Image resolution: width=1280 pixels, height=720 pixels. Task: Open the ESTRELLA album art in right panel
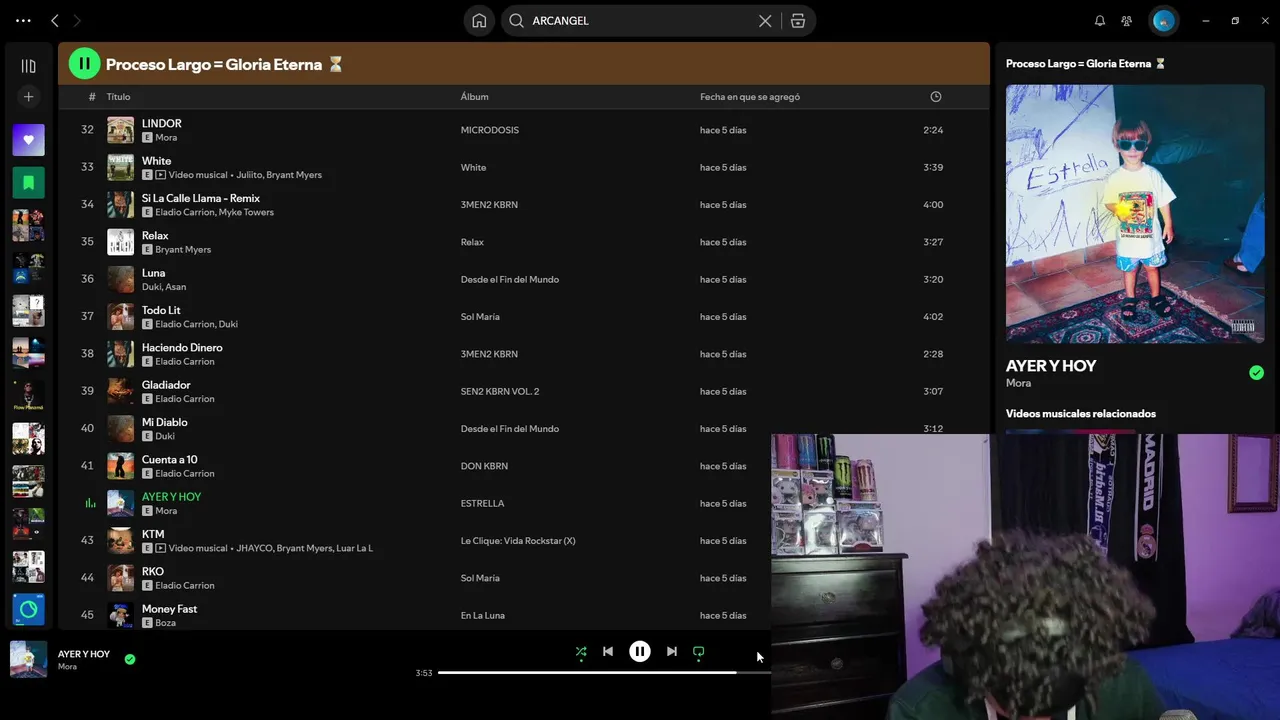pos(1135,214)
